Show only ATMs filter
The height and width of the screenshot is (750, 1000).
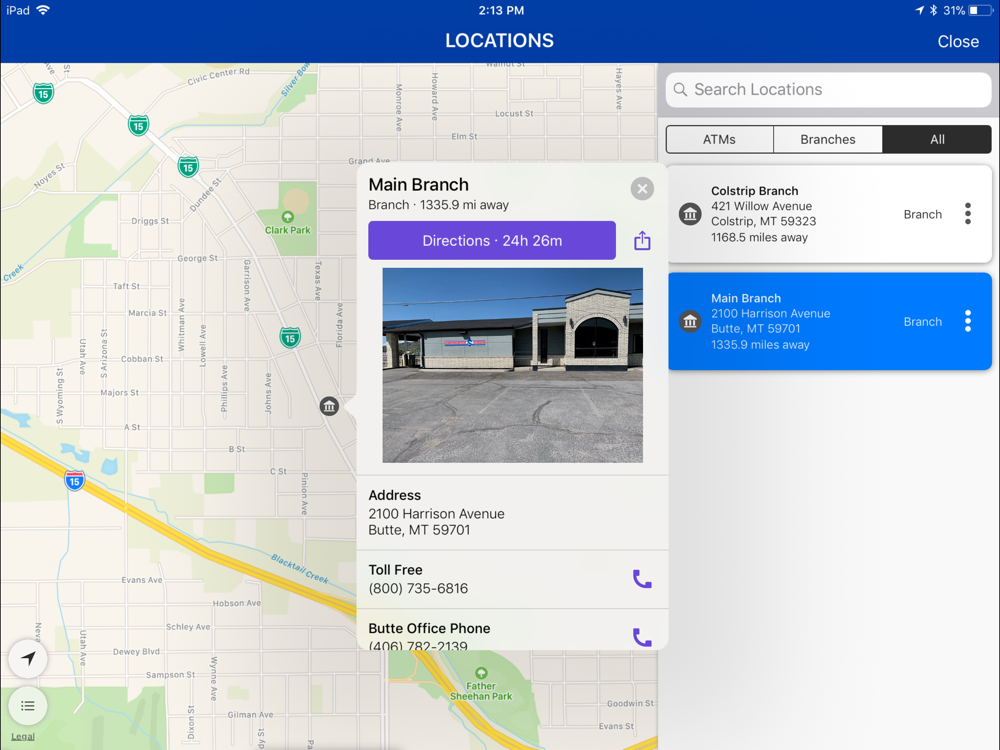(x=719, y=140)
